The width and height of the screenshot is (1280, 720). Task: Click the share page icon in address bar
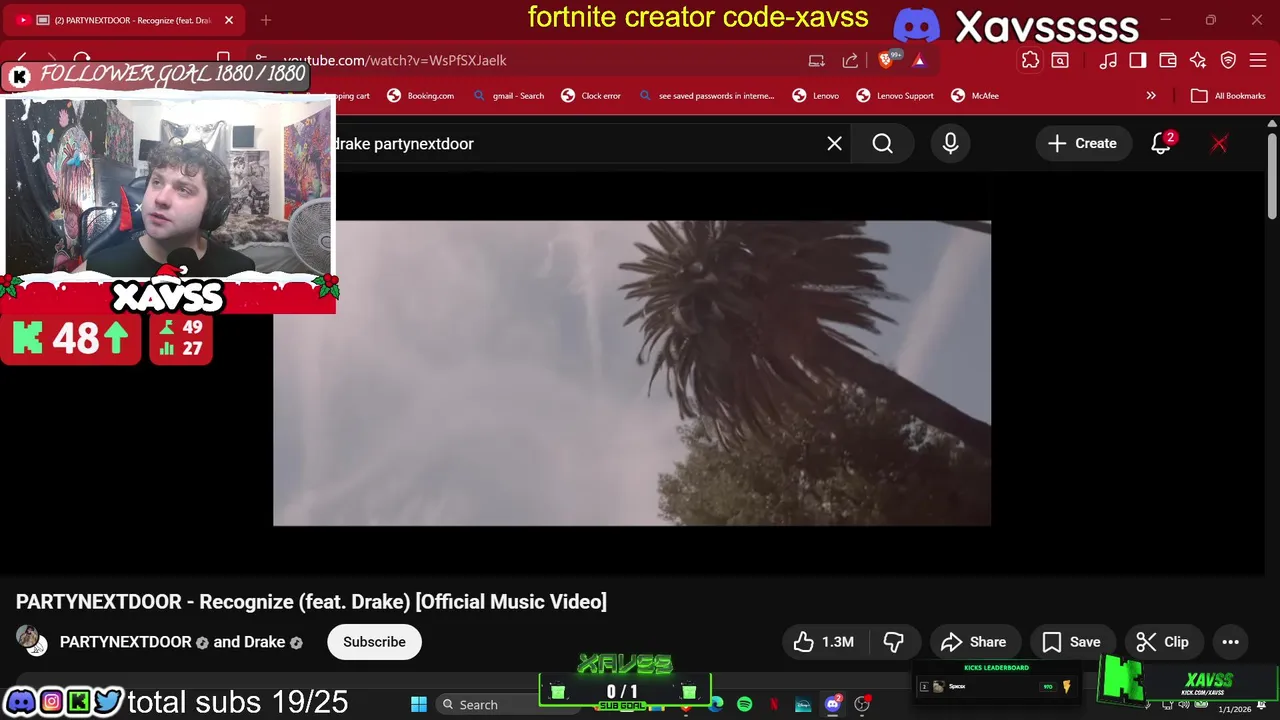click(x=850, y=60)
